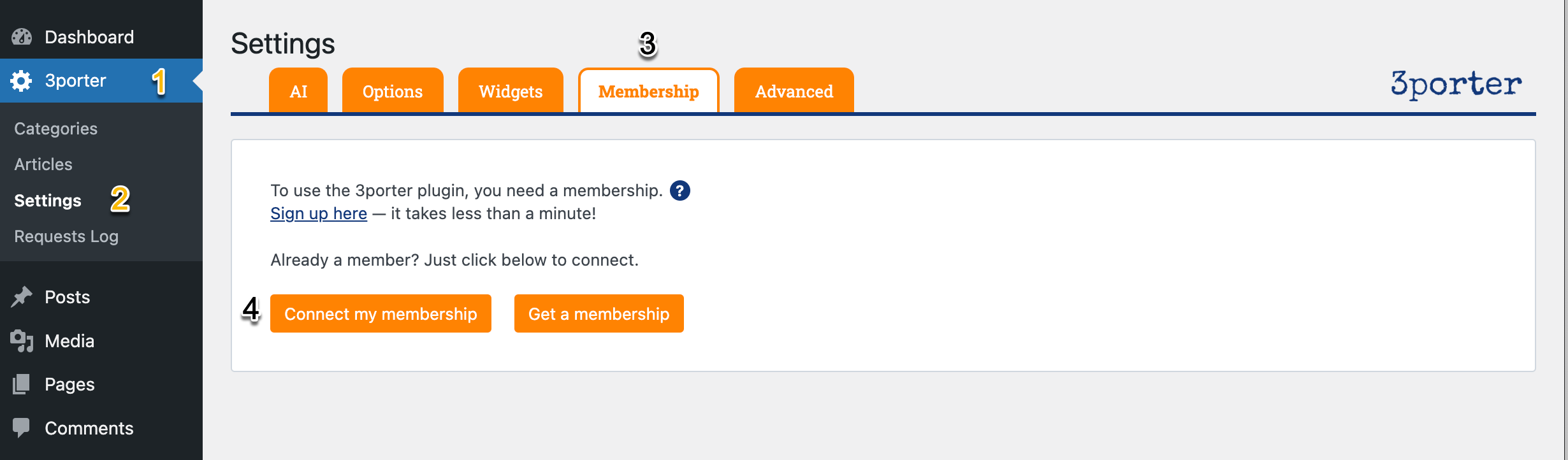Switch to the Options tab
Viewport: 1568px width, 460px height.
click(393, 91)
